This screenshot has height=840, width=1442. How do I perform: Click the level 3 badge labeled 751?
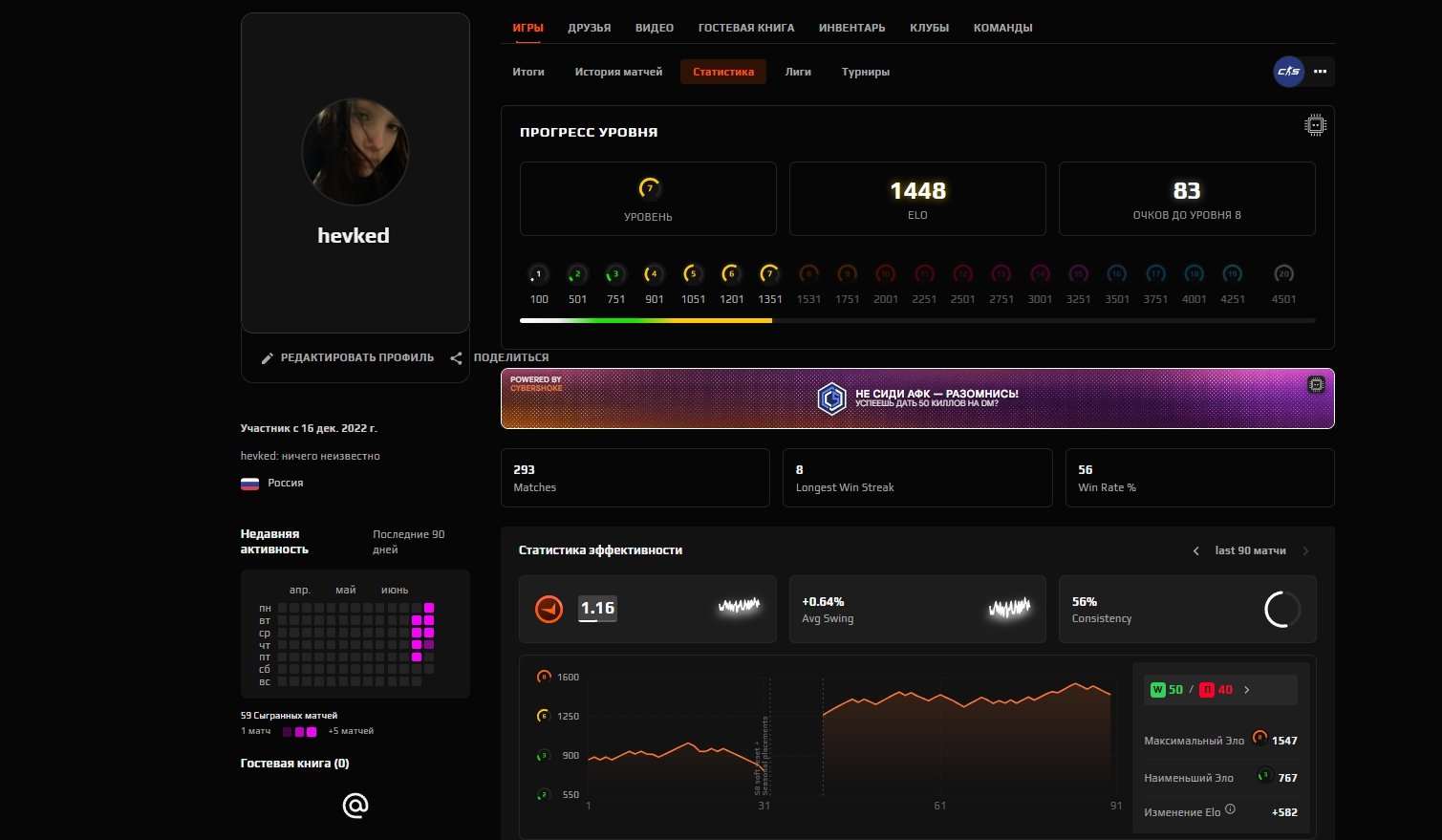tap(615, 274)
